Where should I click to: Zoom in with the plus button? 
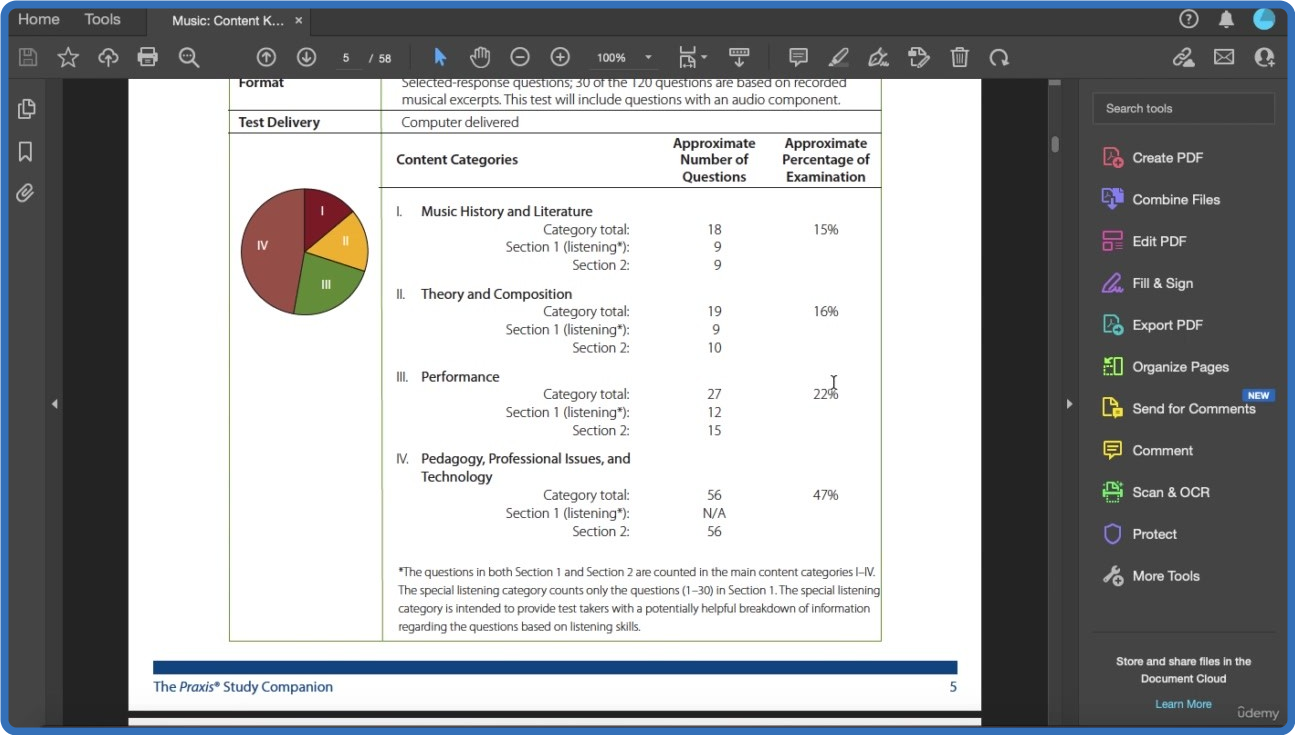[x=560, y=57]
